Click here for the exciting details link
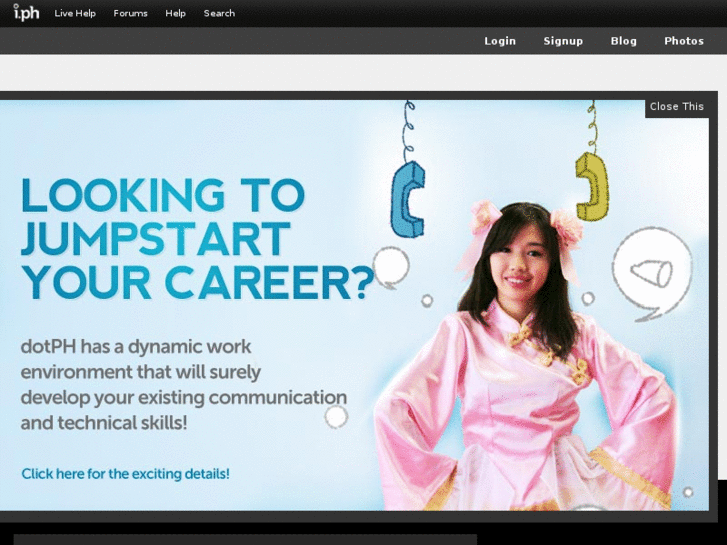 pyautogui.click(x=126, y=474)
